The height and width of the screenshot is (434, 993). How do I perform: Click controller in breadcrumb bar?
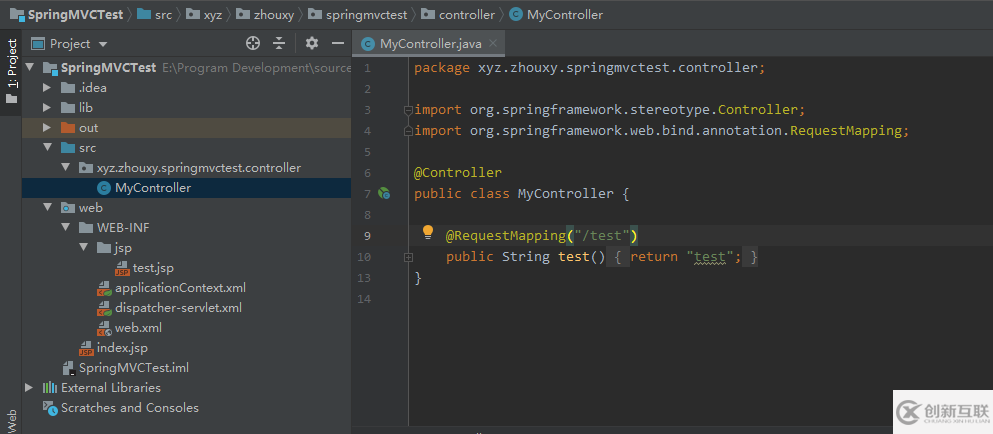click(x=467, y=15)
